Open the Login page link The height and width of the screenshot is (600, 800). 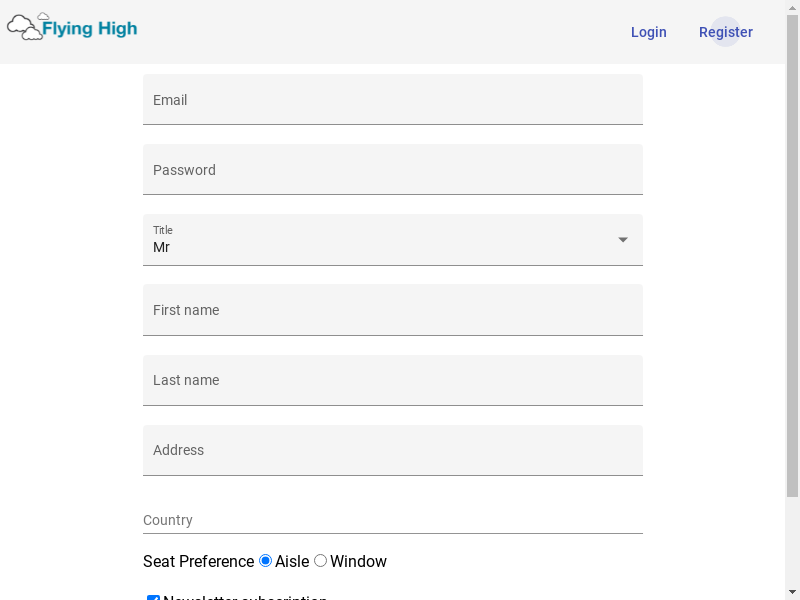[x=648, y=32]
